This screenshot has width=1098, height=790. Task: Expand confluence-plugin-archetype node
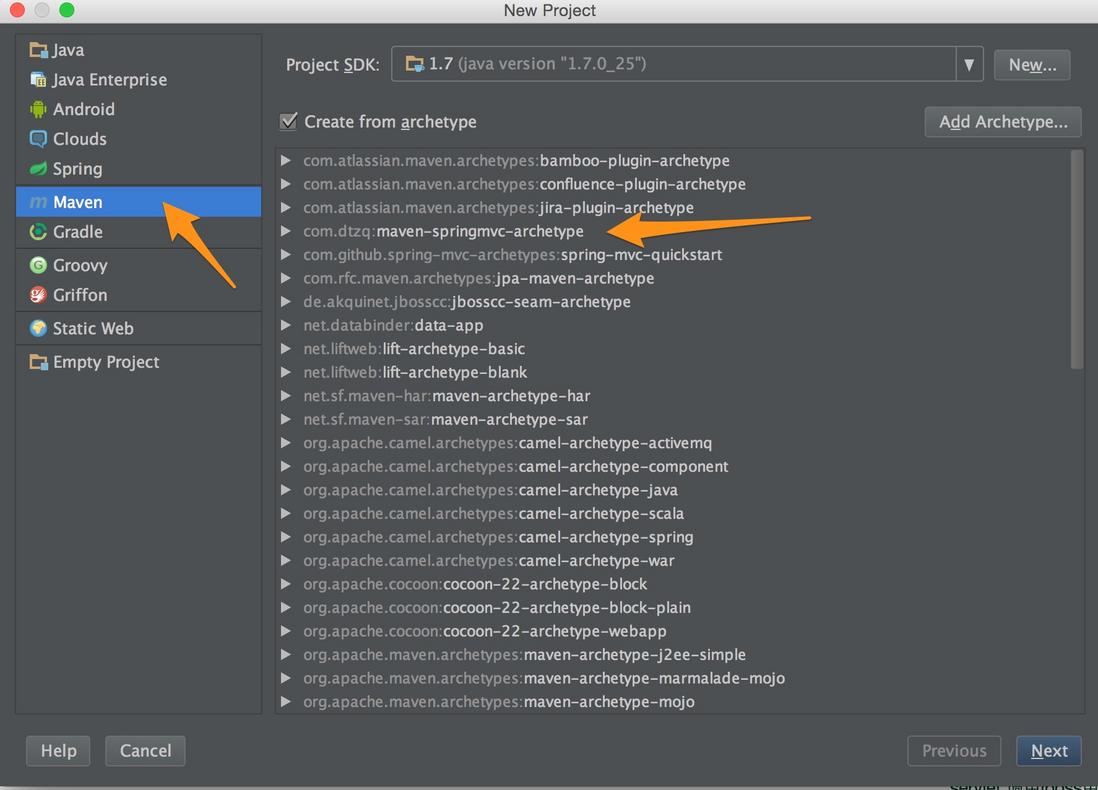tap(286, 184)
